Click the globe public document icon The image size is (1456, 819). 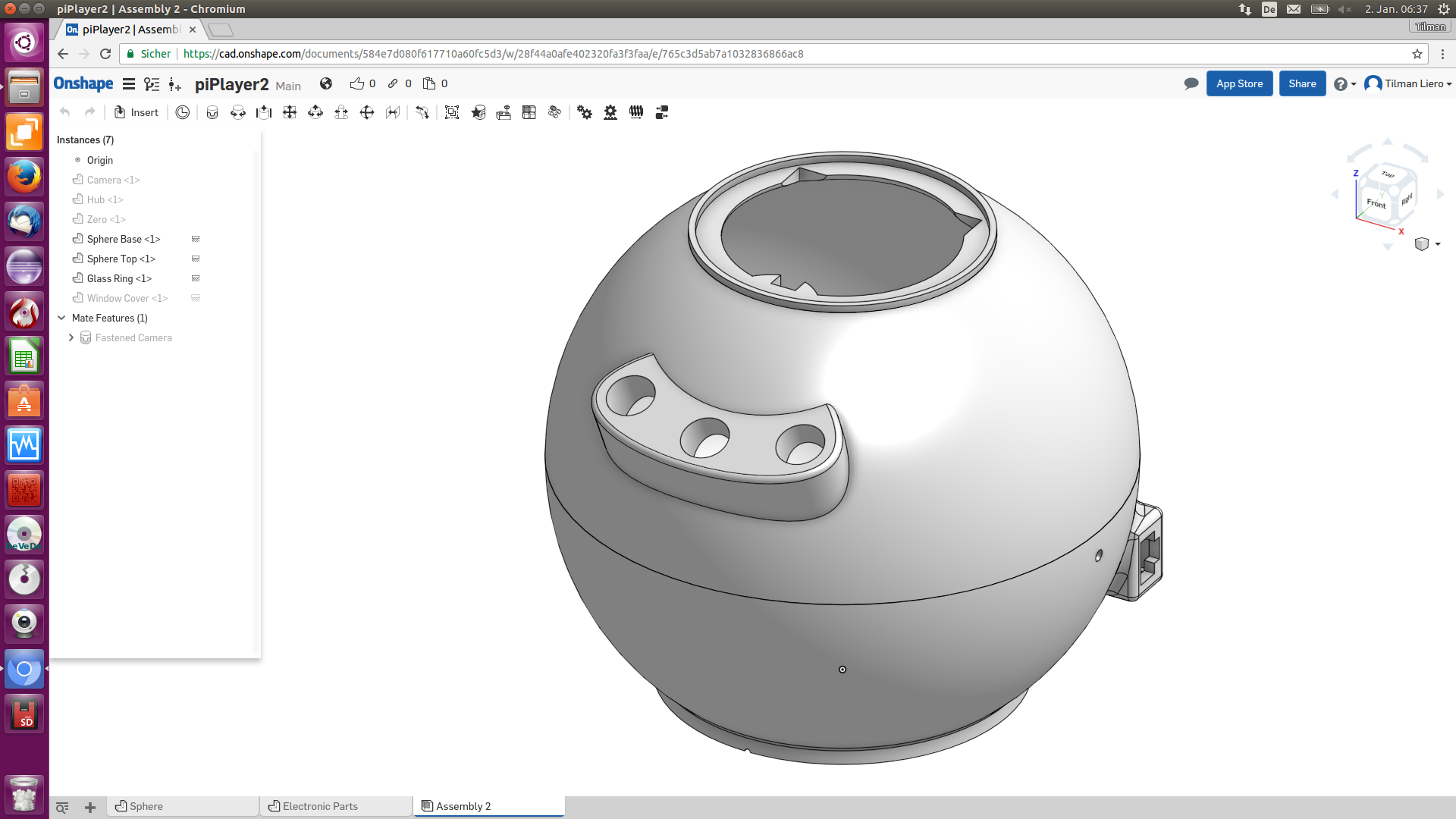pos(326,83)
